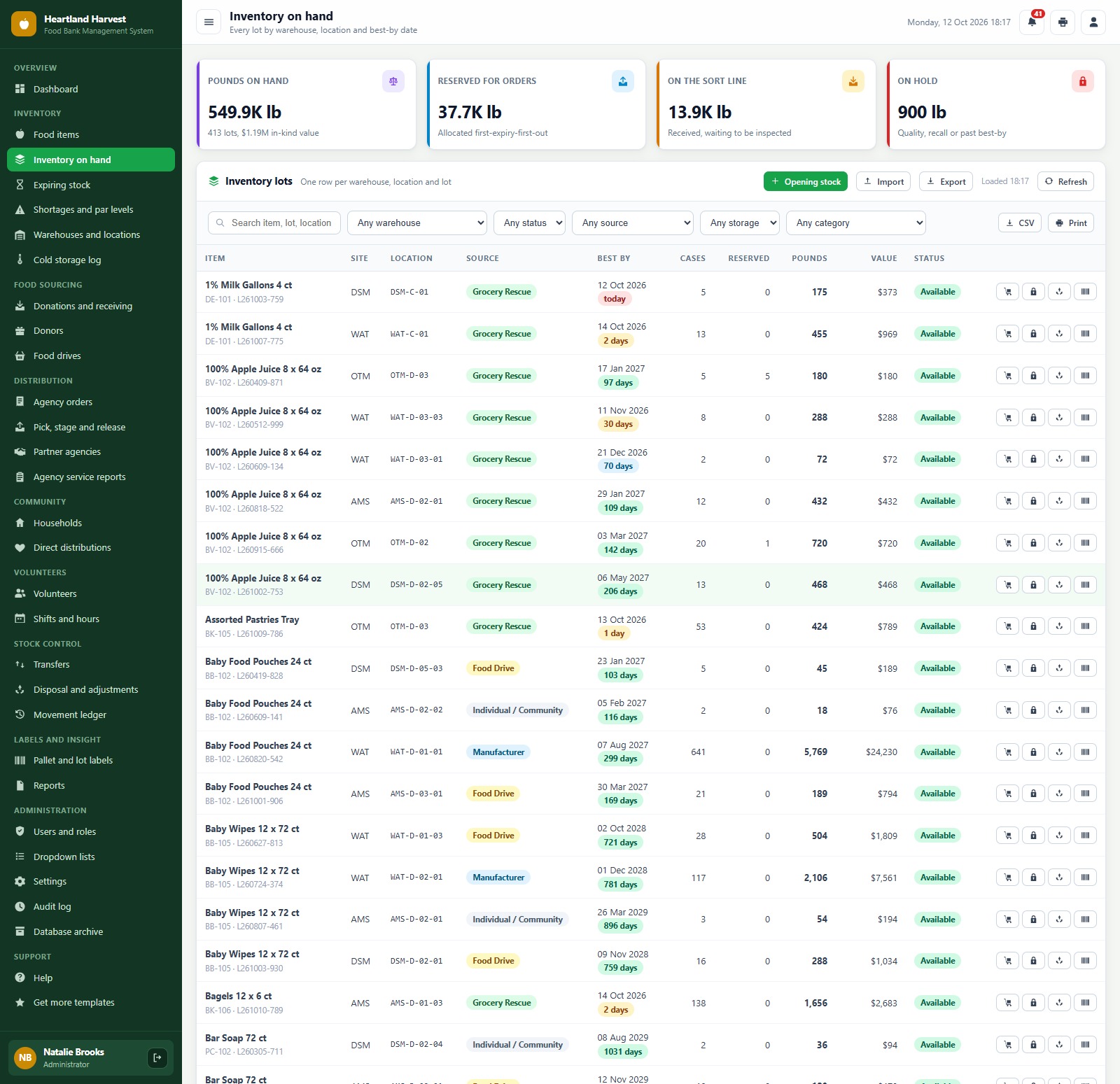
Task: Open the user profile icon
Action: 1093,22
